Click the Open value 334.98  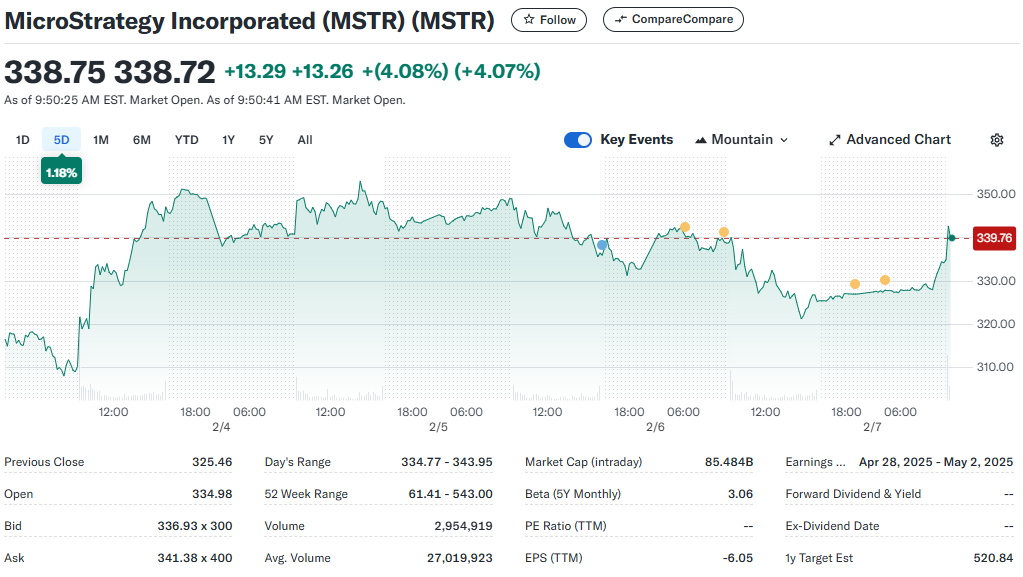[x=212, y=494]
